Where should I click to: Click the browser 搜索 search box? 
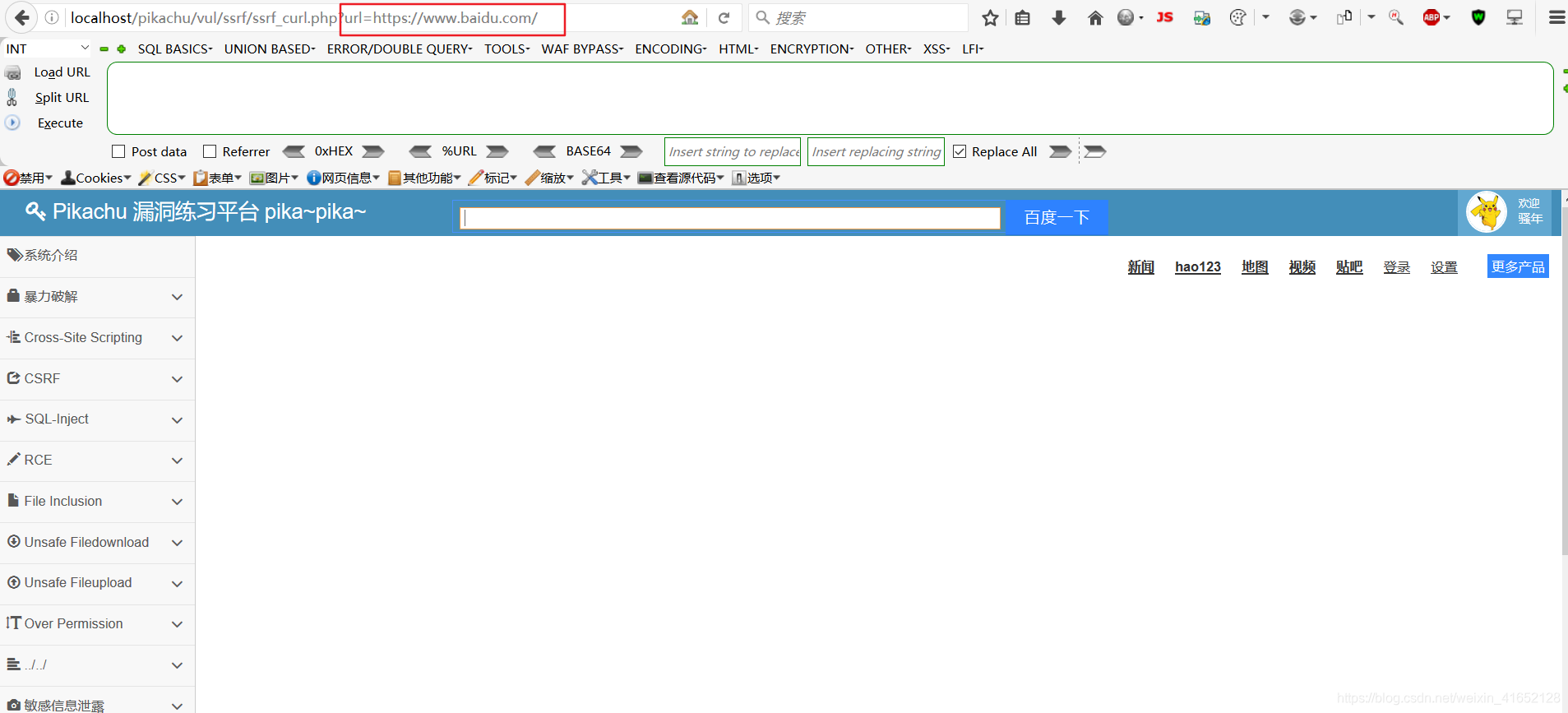click(x=858, y=17)
